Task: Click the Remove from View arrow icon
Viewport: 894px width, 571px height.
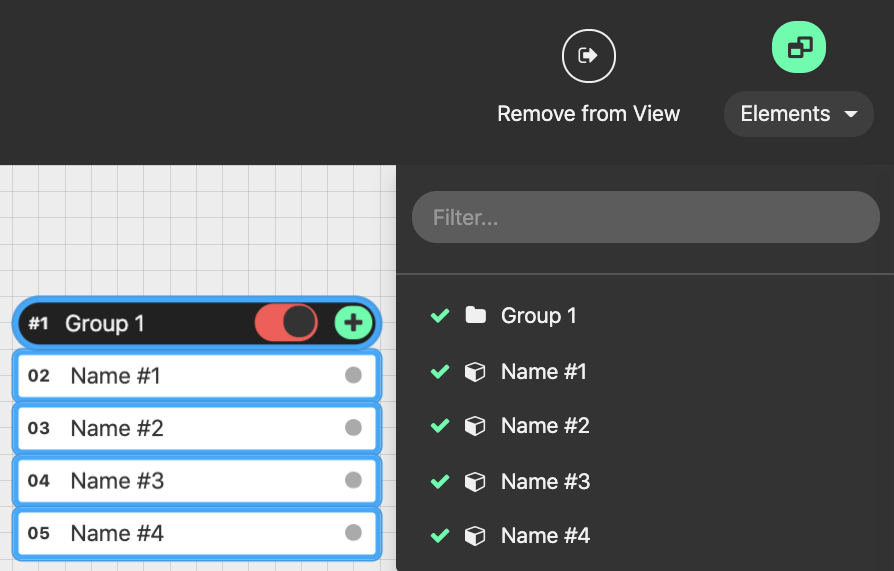Action: click(x=588, y=56)
